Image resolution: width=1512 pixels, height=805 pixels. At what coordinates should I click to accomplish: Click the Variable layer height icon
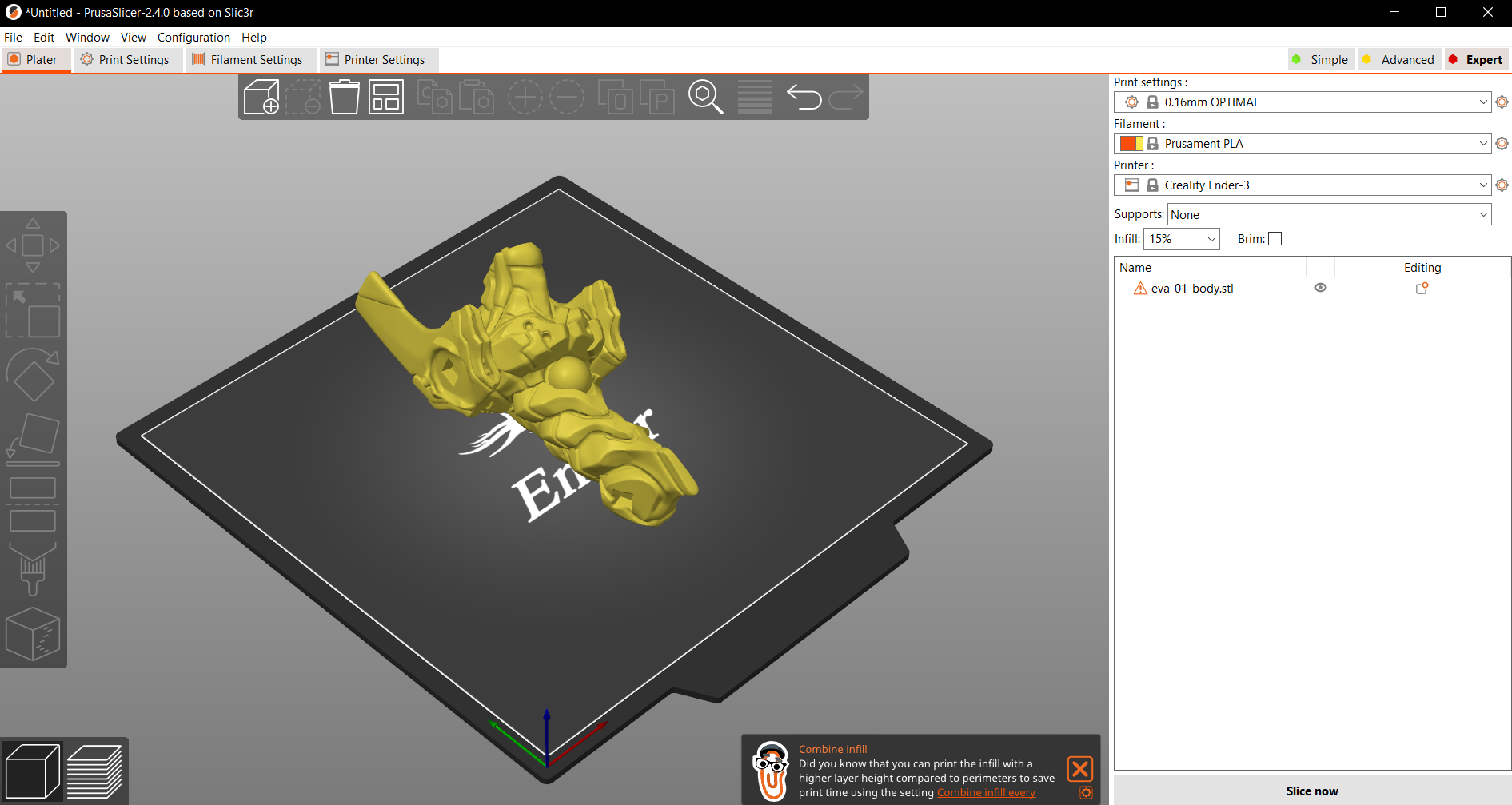tap(755, 98)
